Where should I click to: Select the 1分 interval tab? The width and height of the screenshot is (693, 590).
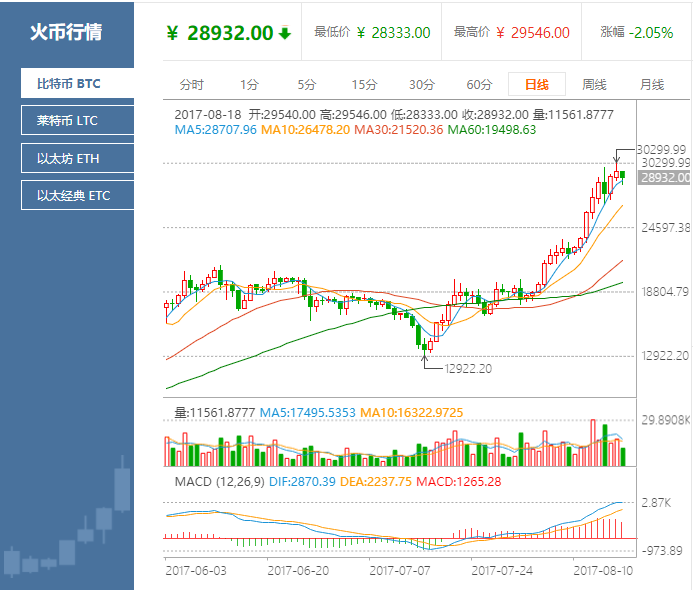(x=248, y=84)
